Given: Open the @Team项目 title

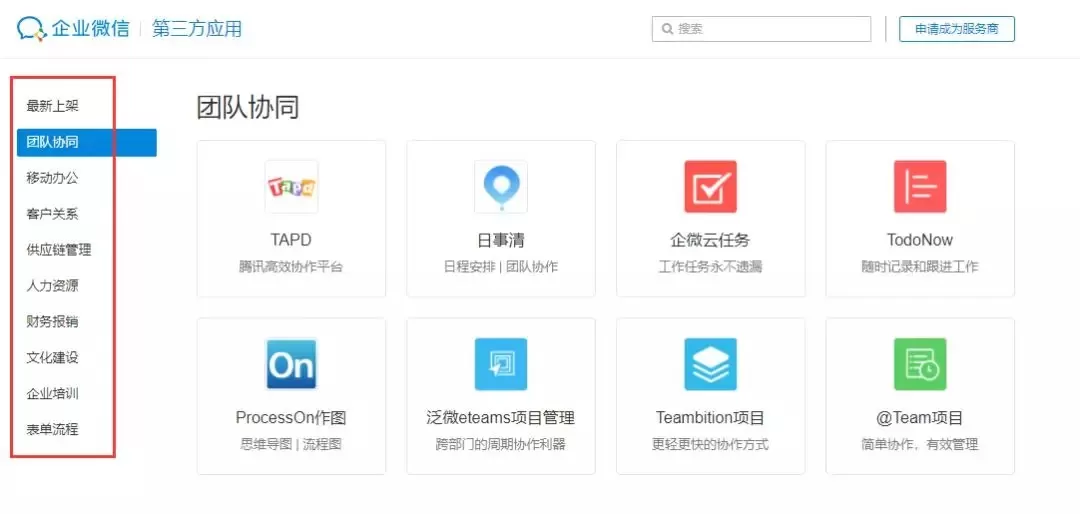Looking at the screenshot, I should 920,418.
